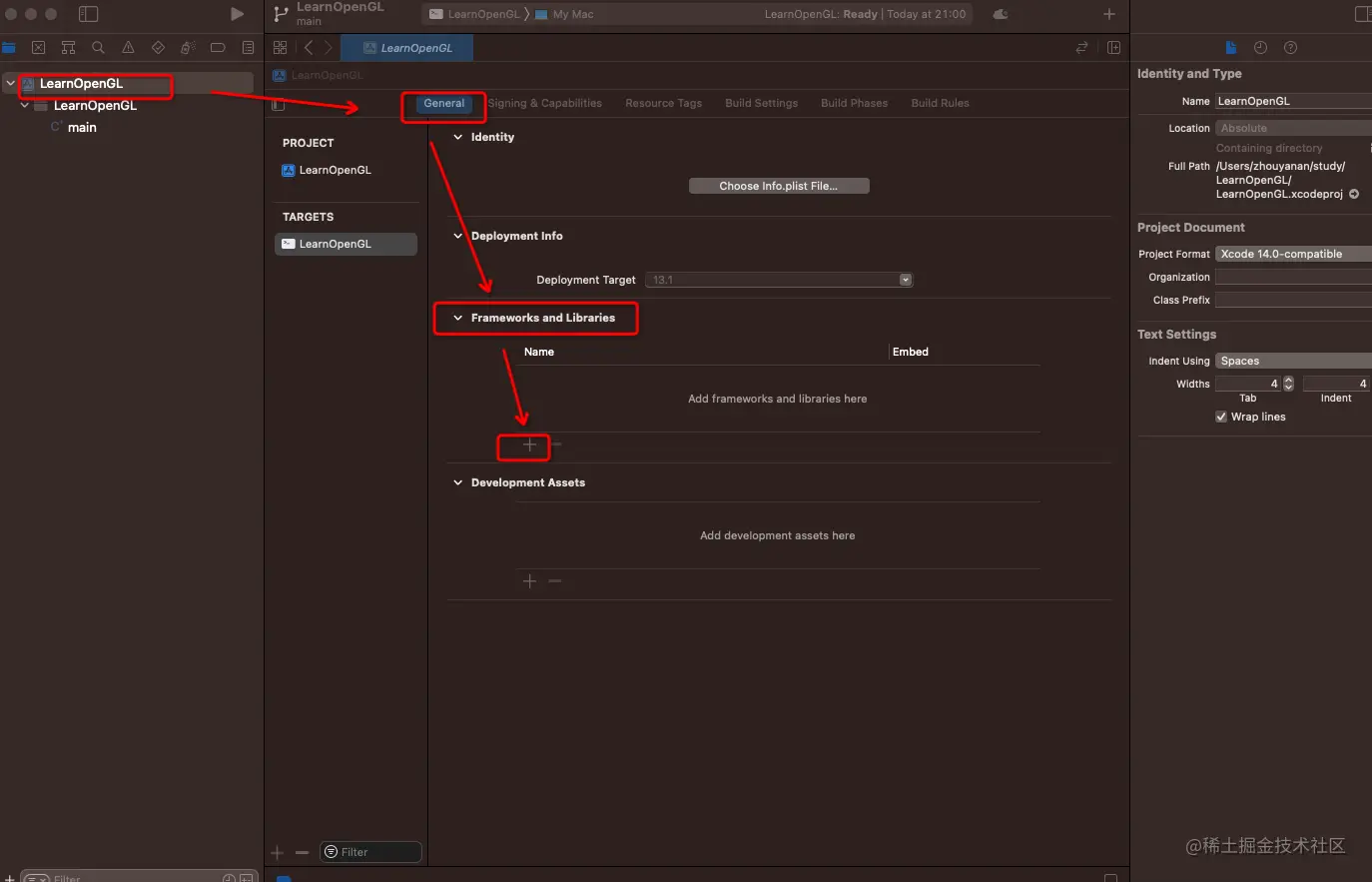This screenshot has height=882, width=1372.
Task: Click the editor options swap icon
Action: pos(1081,47)
